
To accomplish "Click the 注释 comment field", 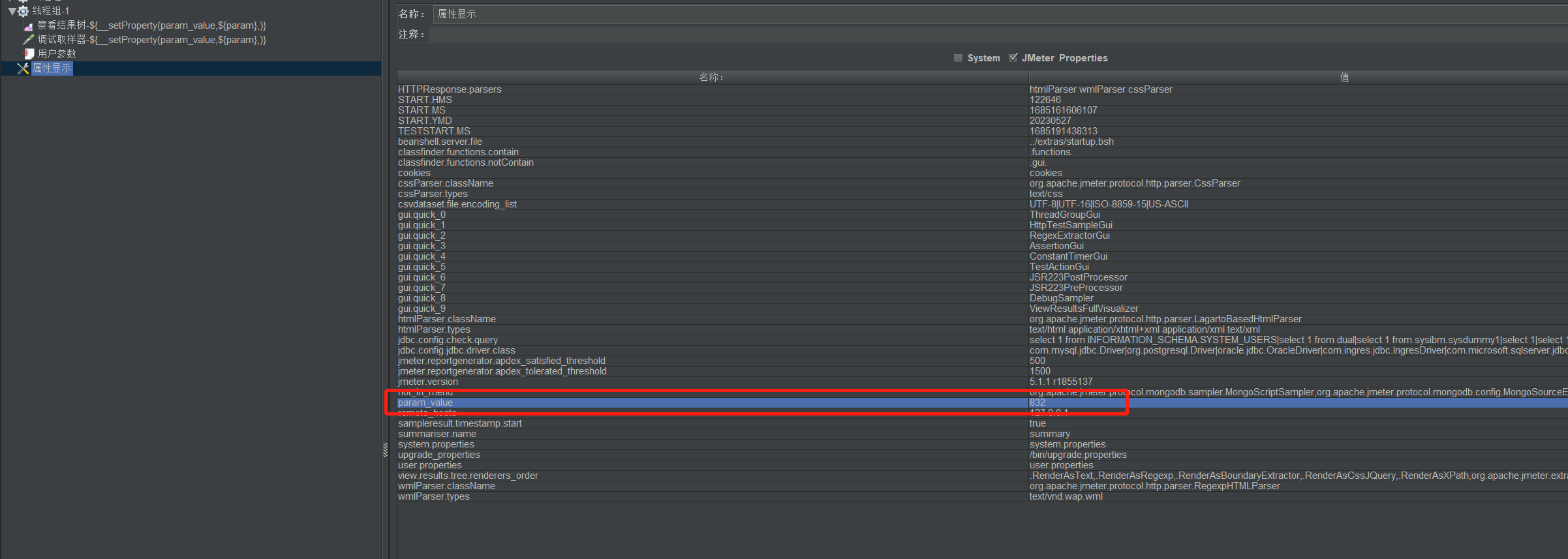I will 979,34.
